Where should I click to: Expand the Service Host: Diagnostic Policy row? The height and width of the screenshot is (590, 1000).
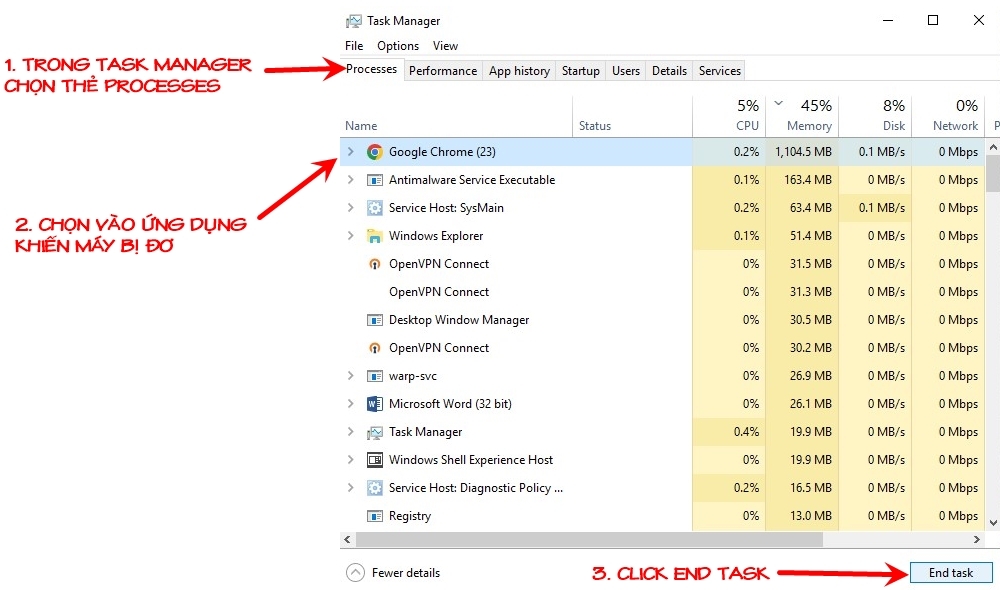350,488
